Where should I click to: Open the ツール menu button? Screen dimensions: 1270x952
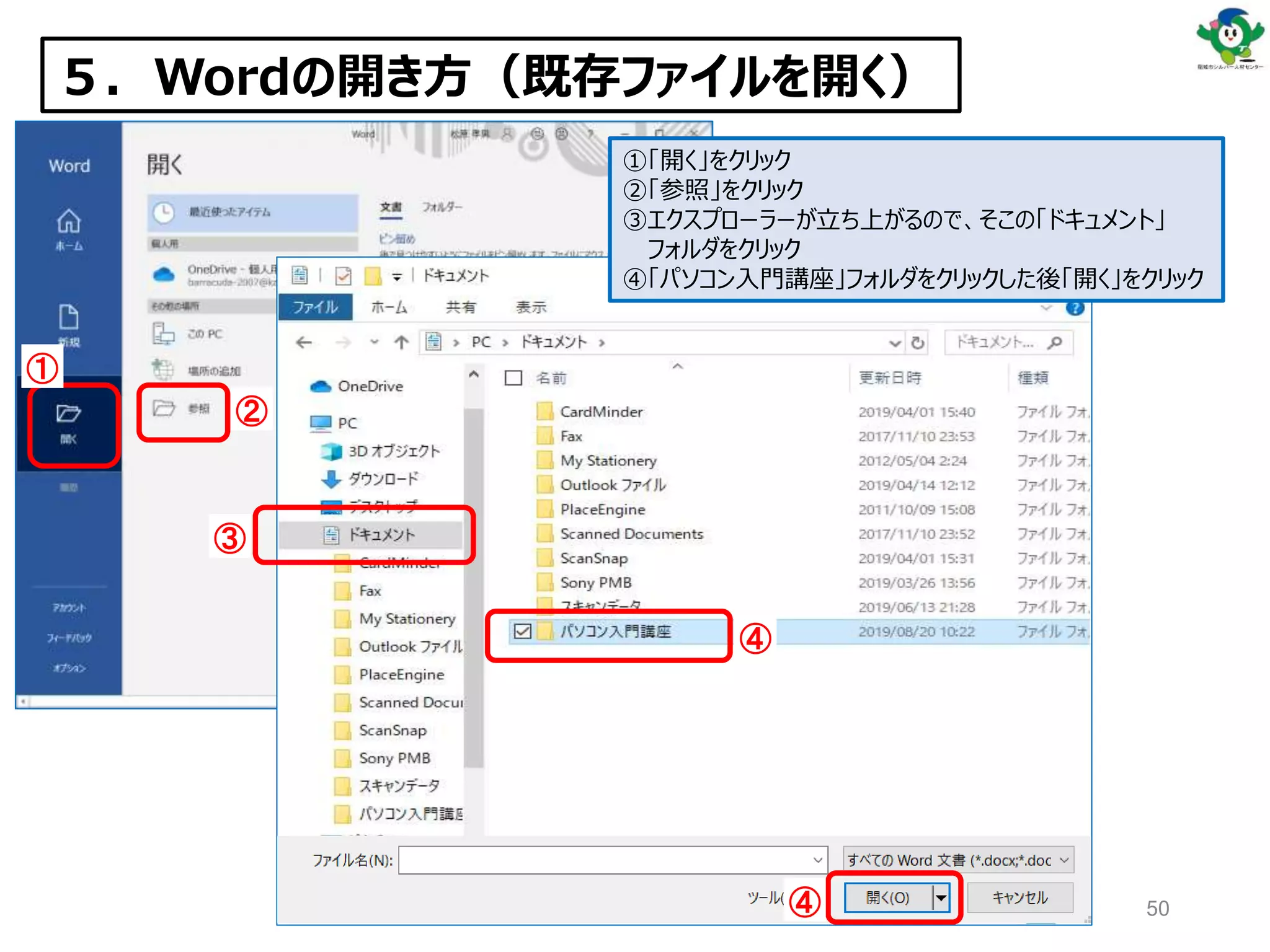tap(766, 897)
